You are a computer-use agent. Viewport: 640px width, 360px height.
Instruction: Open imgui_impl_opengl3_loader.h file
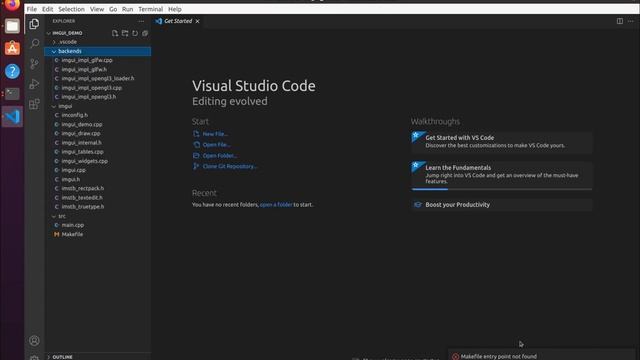tap(98, 78)
